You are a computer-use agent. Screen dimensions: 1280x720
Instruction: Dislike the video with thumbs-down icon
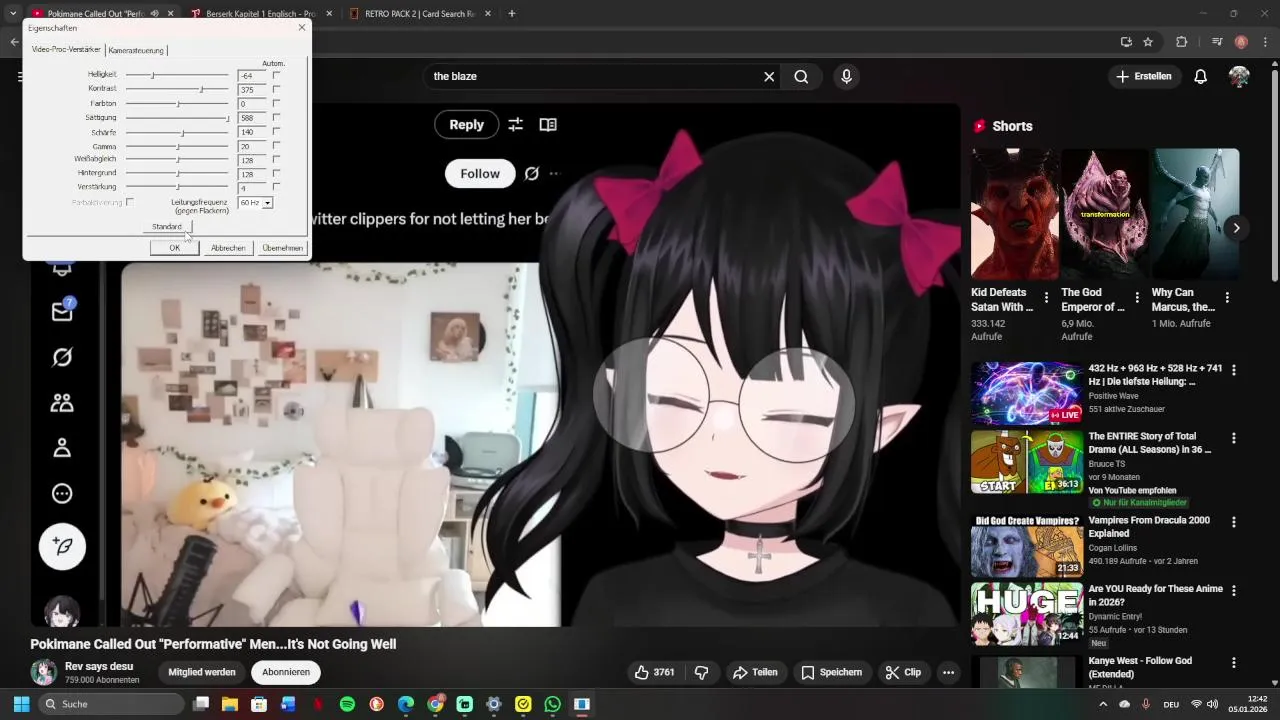point(701,672)
